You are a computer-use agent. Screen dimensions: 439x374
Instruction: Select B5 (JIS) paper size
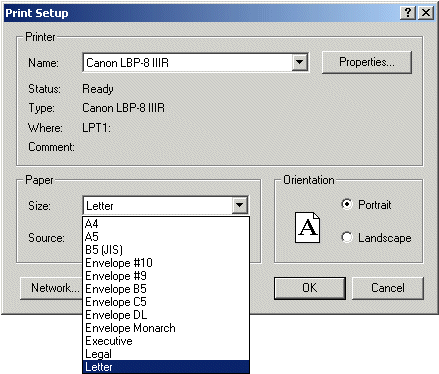pyautogui.click(x=166, y=250)
